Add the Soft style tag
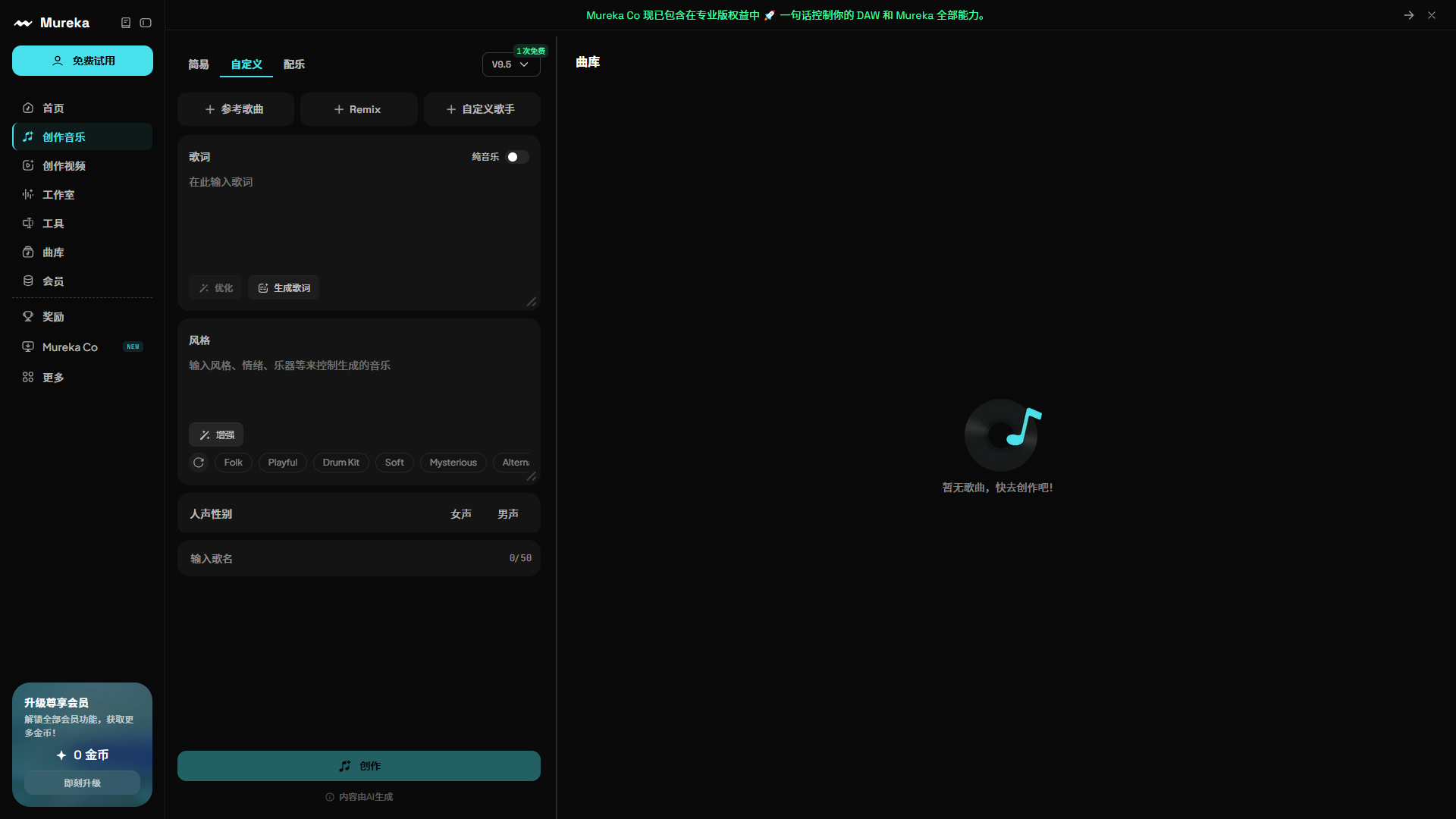This screenshot has height=819, width=1456. (394, 462)
